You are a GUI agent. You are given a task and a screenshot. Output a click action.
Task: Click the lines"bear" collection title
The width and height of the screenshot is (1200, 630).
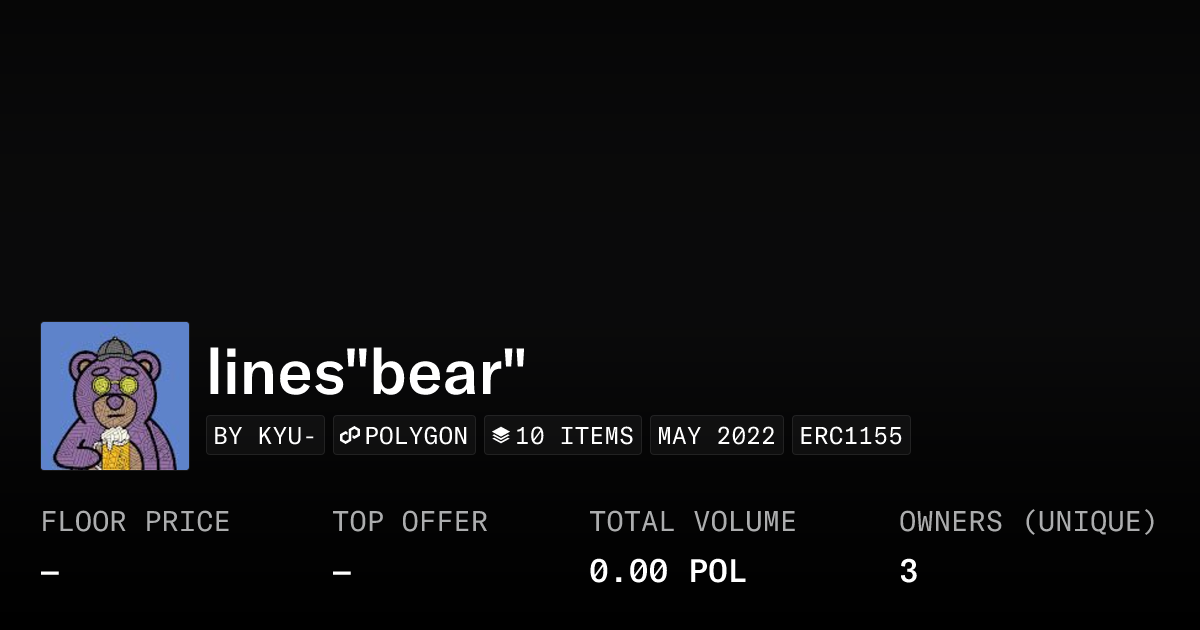coord(366,372)
